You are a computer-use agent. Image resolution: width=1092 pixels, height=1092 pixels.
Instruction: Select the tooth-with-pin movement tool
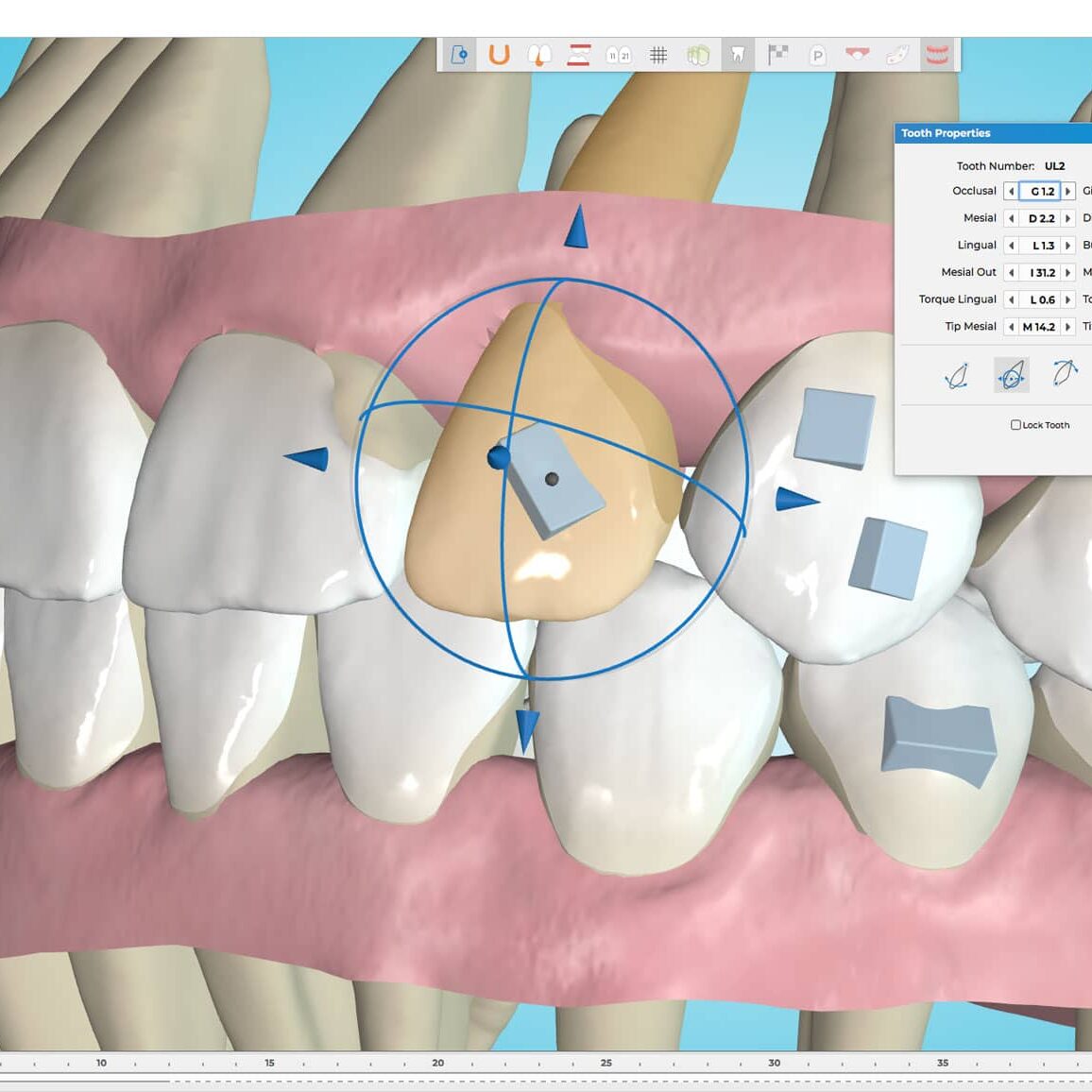[459, 55]
